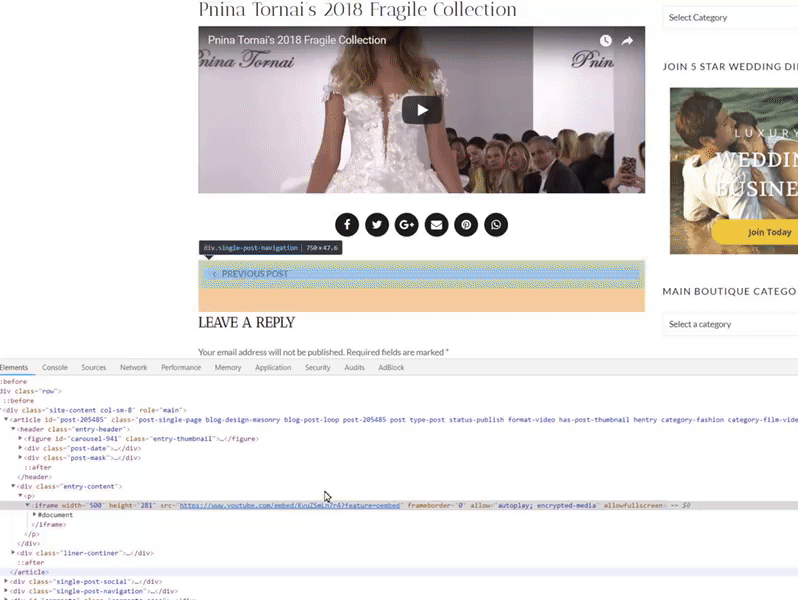Collapse the p element node
This screenshot has height=600, width=798.
(20, 496)
